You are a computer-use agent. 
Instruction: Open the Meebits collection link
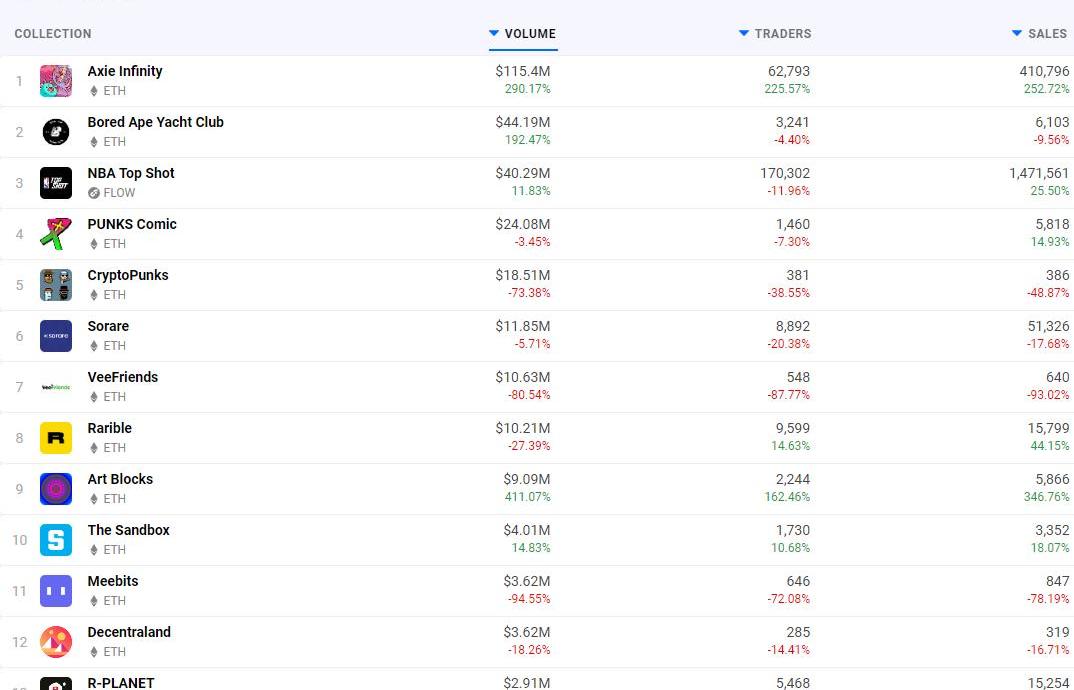113,581
